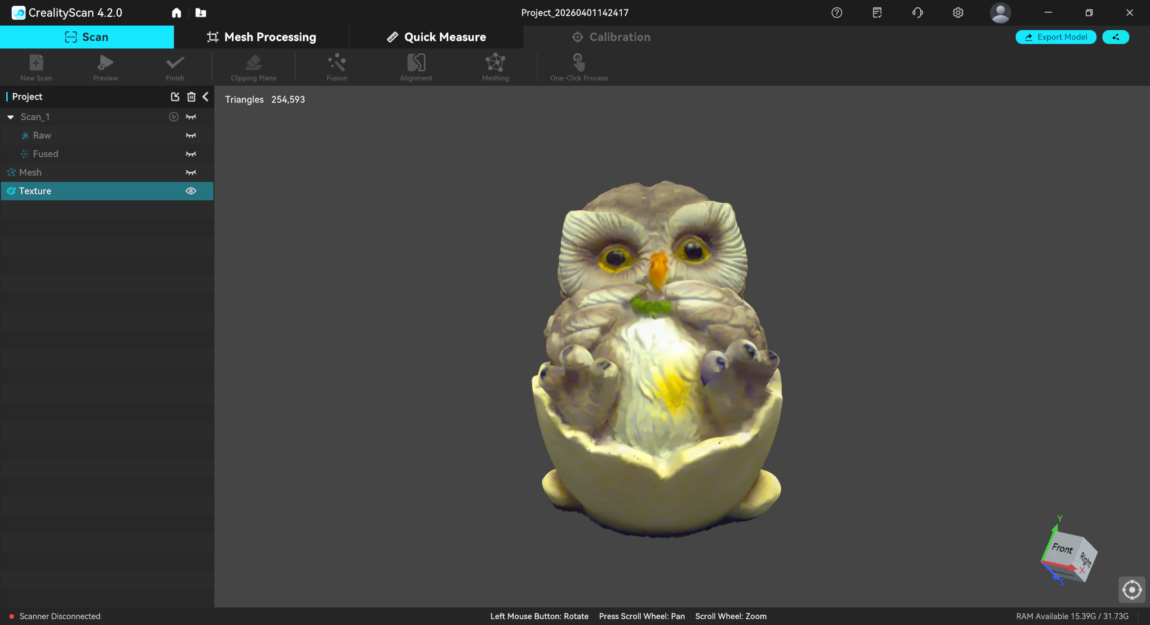Image resolution: width=1150 pixels, height=625 pixels.
Task: Click the share icon button
Action: (1115, 37)
